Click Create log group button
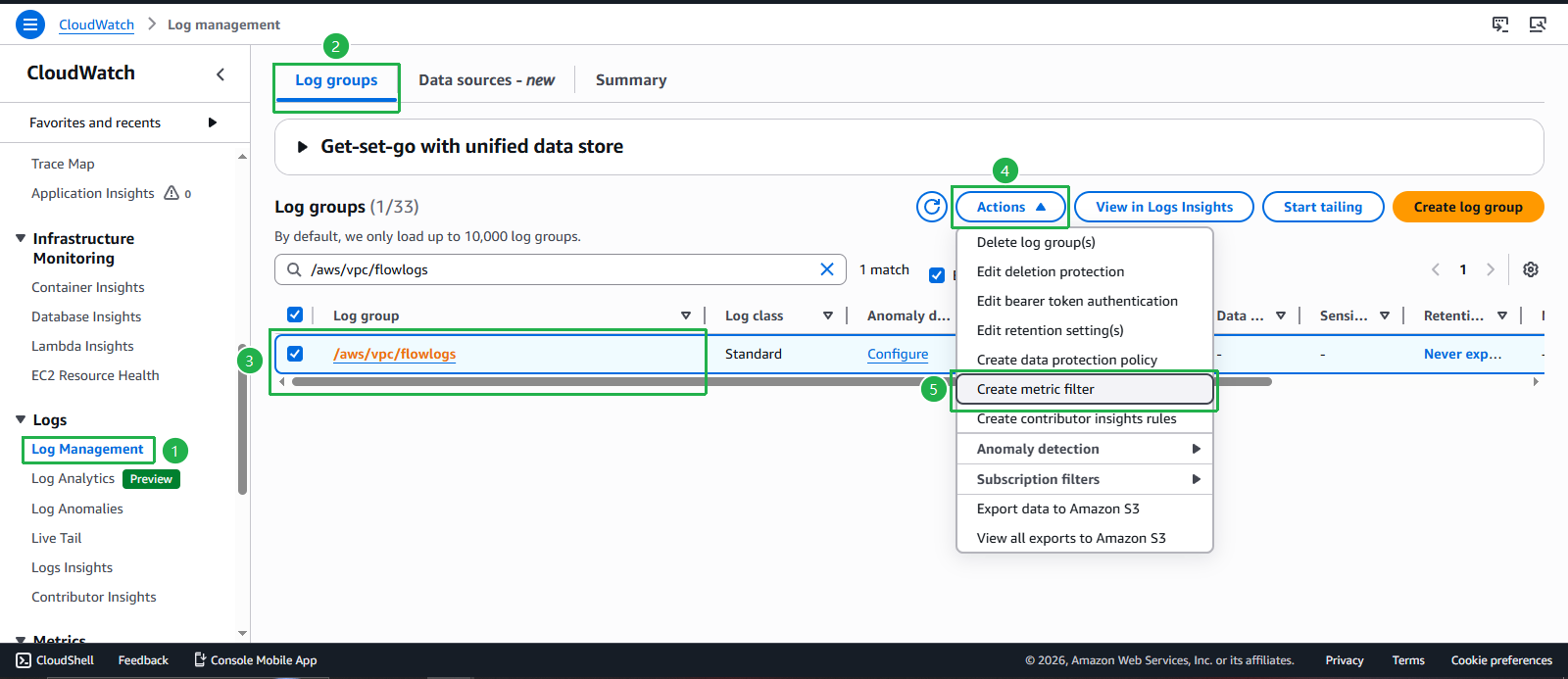The width and height of the screenshot is (1568, 679). click(1468, 207)
